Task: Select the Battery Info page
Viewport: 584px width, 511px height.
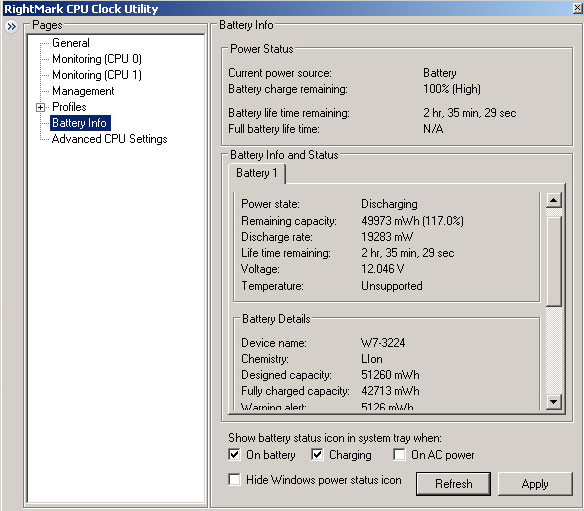Action: pos(80,123)
